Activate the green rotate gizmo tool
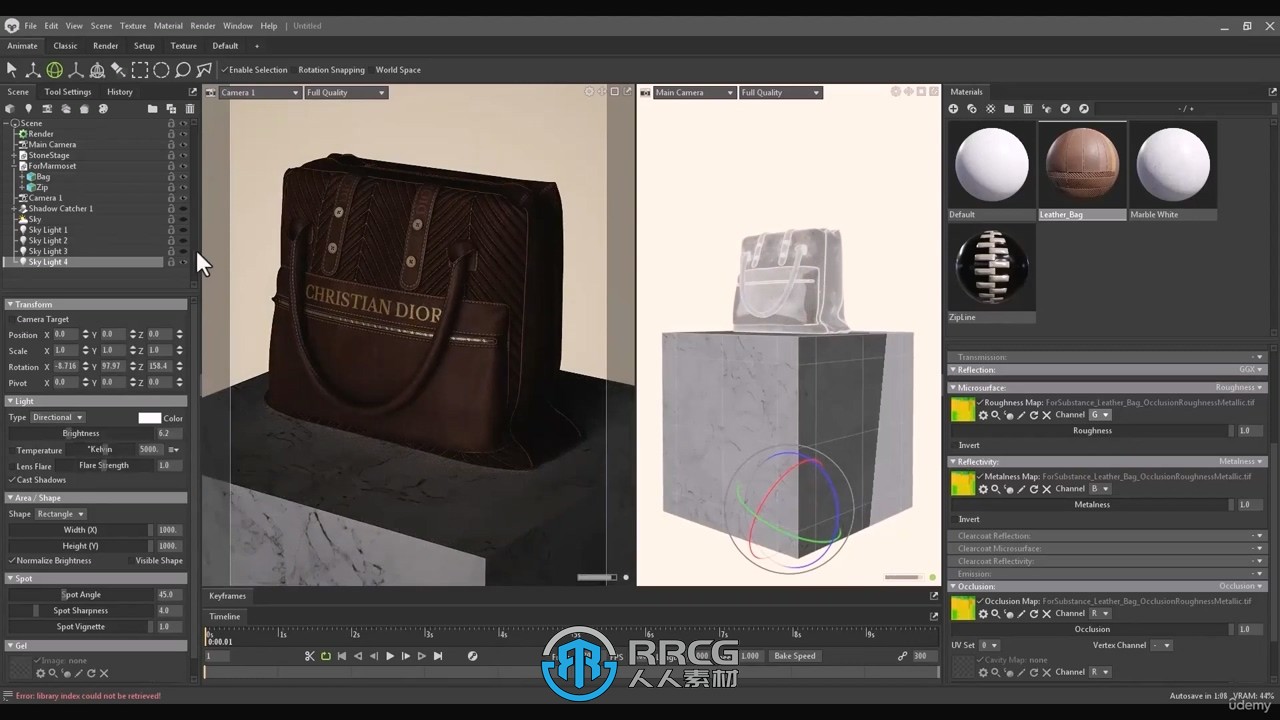 click(x=54, y=70)
